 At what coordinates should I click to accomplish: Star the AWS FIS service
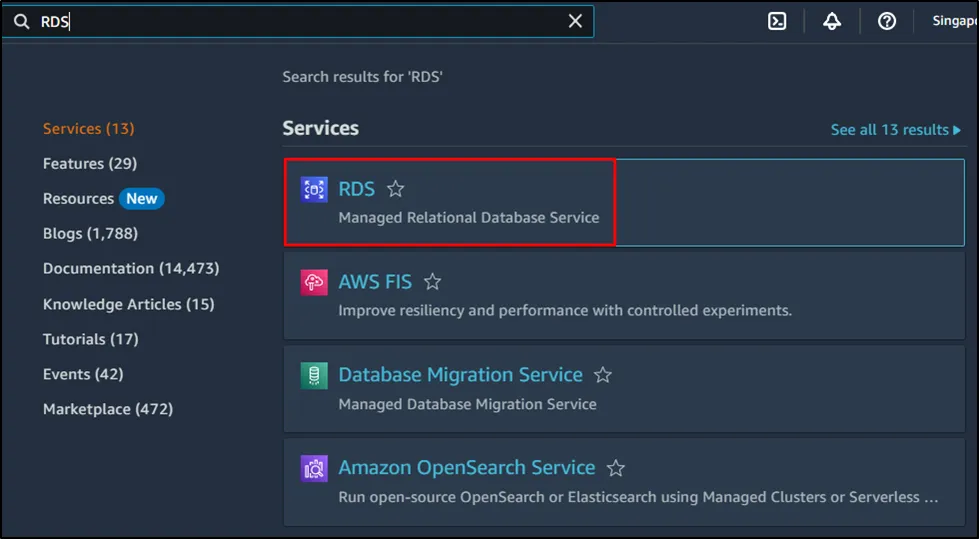pyautogui.click(x=432, y=282)
